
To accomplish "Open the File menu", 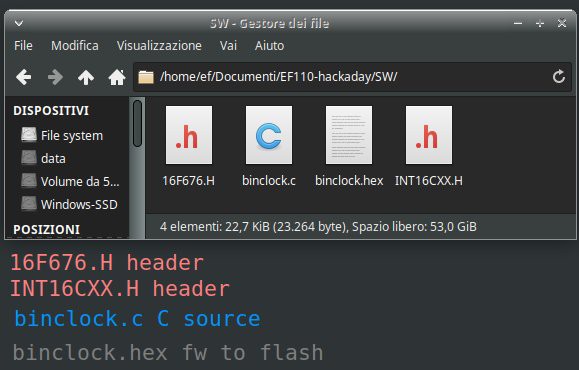I will 23,45.
